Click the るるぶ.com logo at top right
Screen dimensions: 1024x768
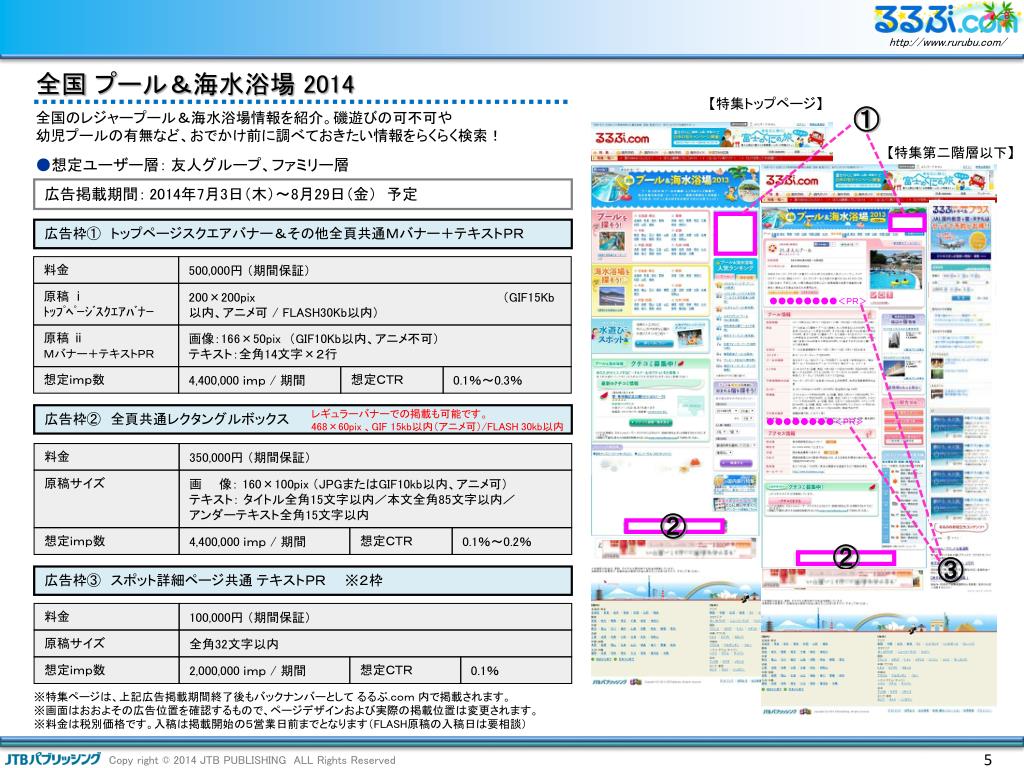click(946, 19)
